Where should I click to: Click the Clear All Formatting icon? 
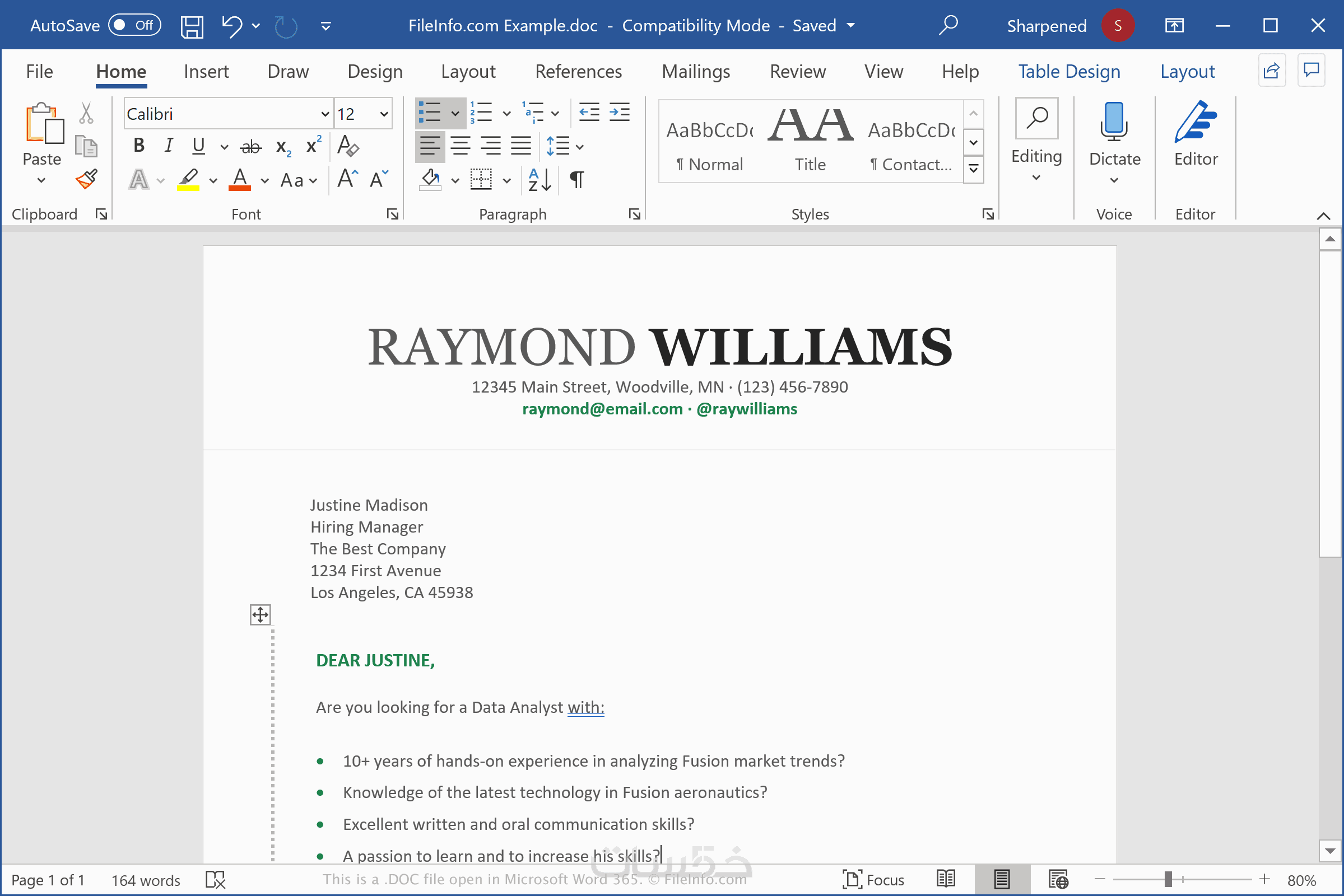pos(347,146)
